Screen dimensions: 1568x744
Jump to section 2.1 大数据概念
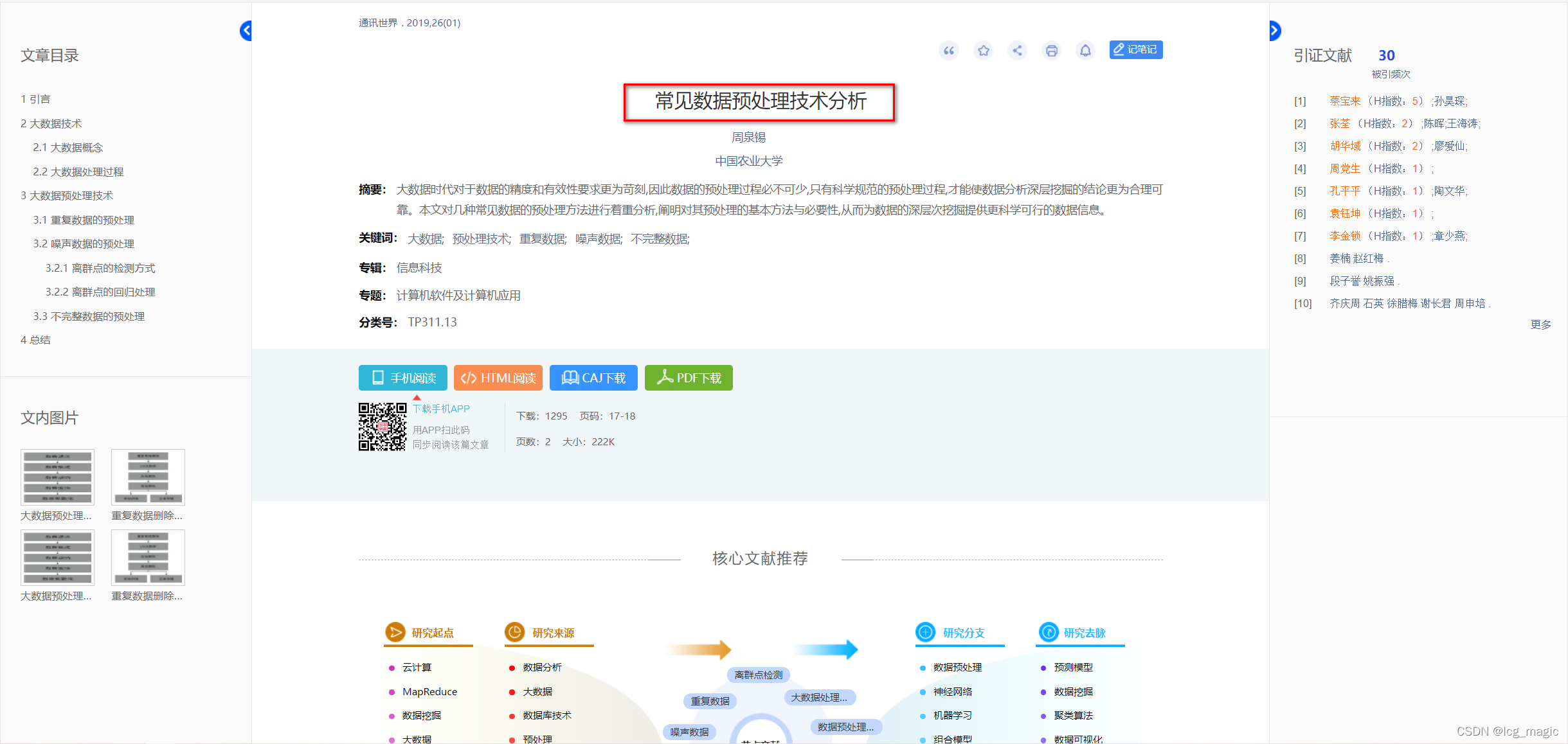coord(68,148)
